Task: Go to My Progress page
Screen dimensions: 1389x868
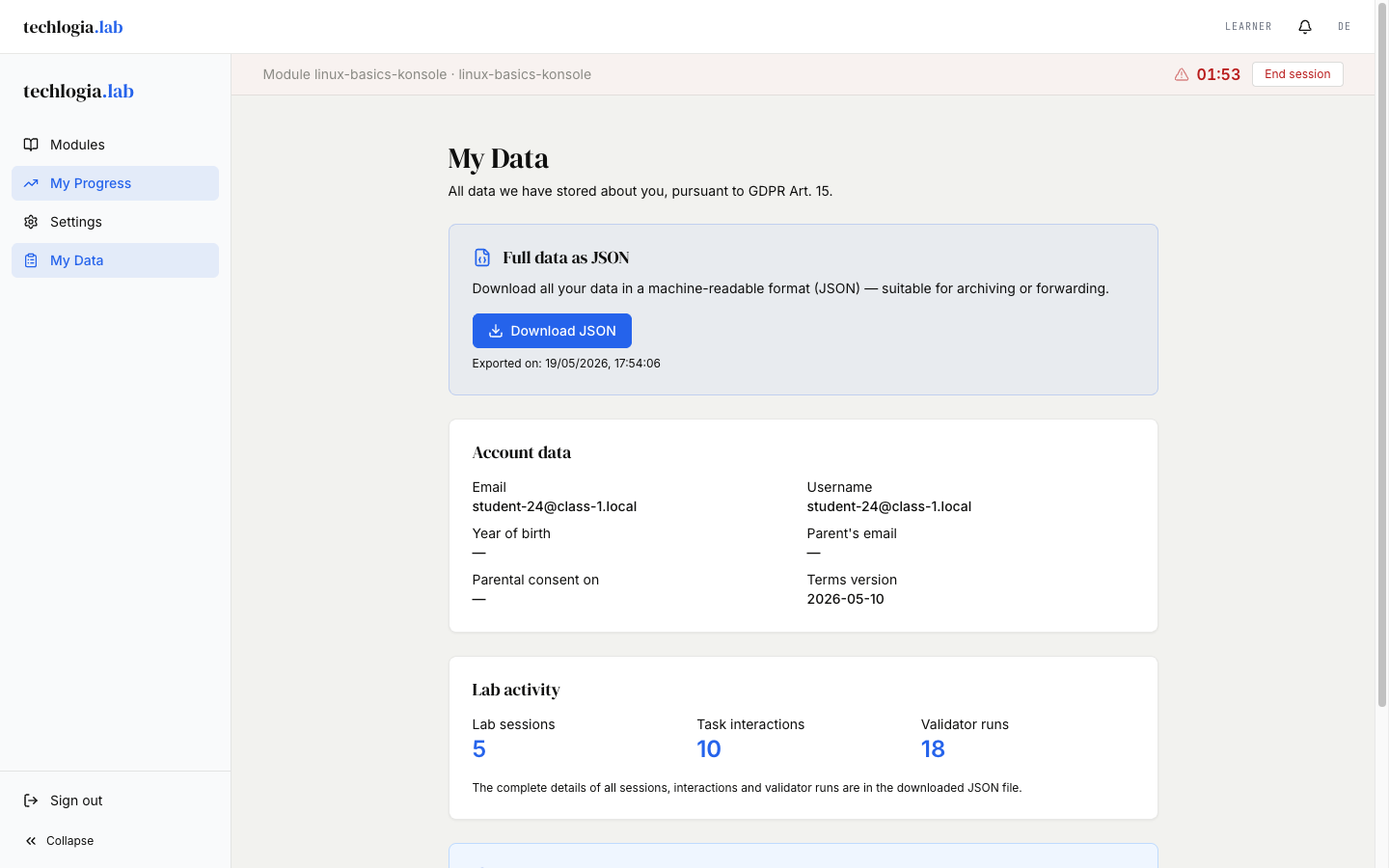Action: pos(115,183)
